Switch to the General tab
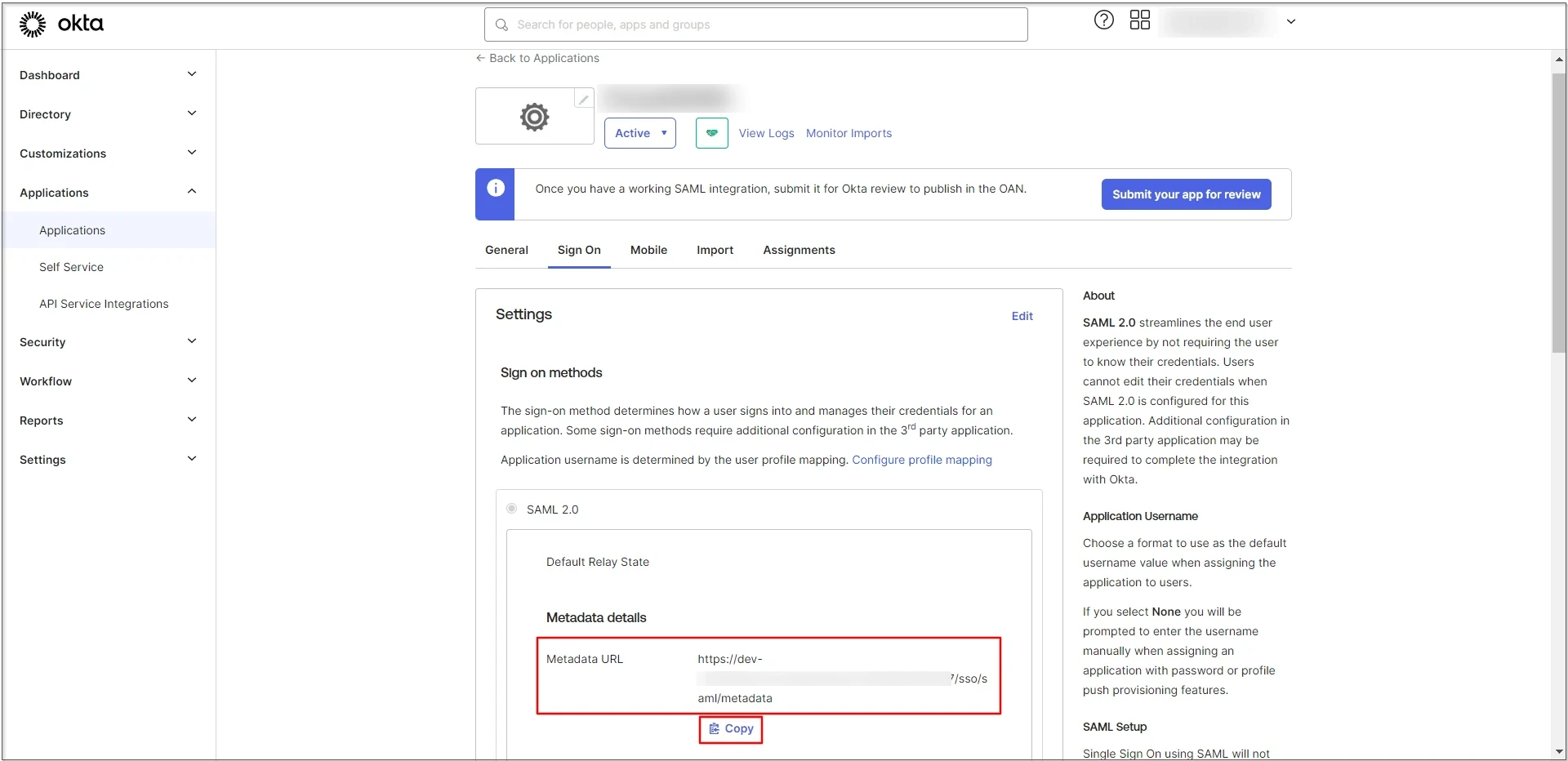This screenshot has width=1568, height=761. coord(506,250)
